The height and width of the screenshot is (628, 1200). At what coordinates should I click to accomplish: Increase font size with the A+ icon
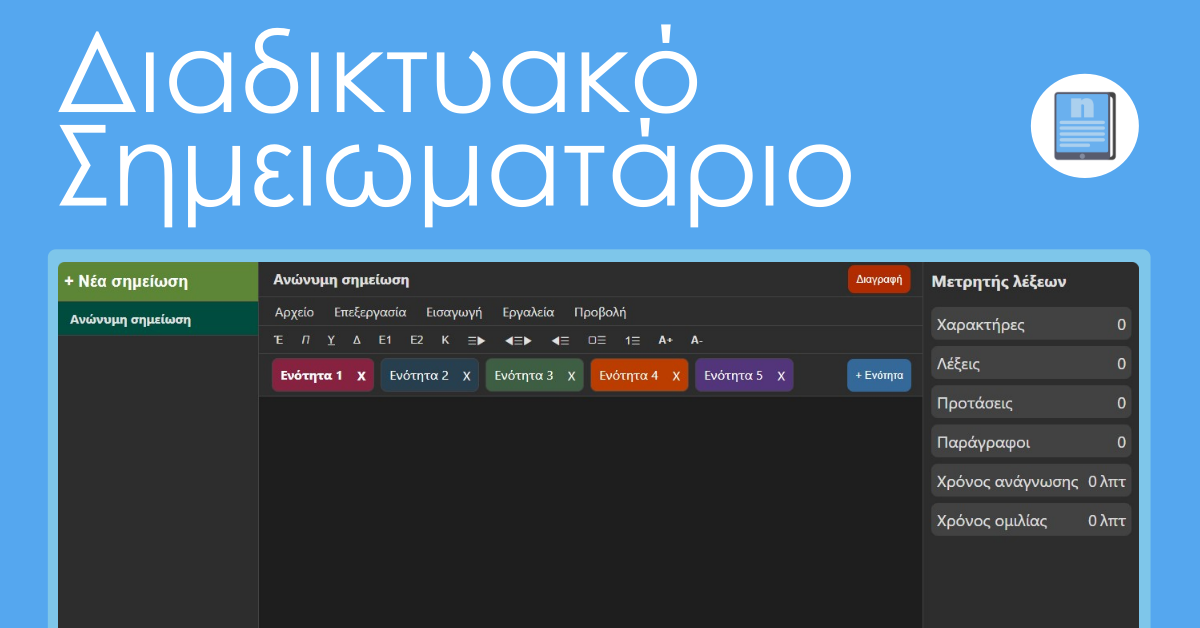pyautogui.click(x=665, y=340)
